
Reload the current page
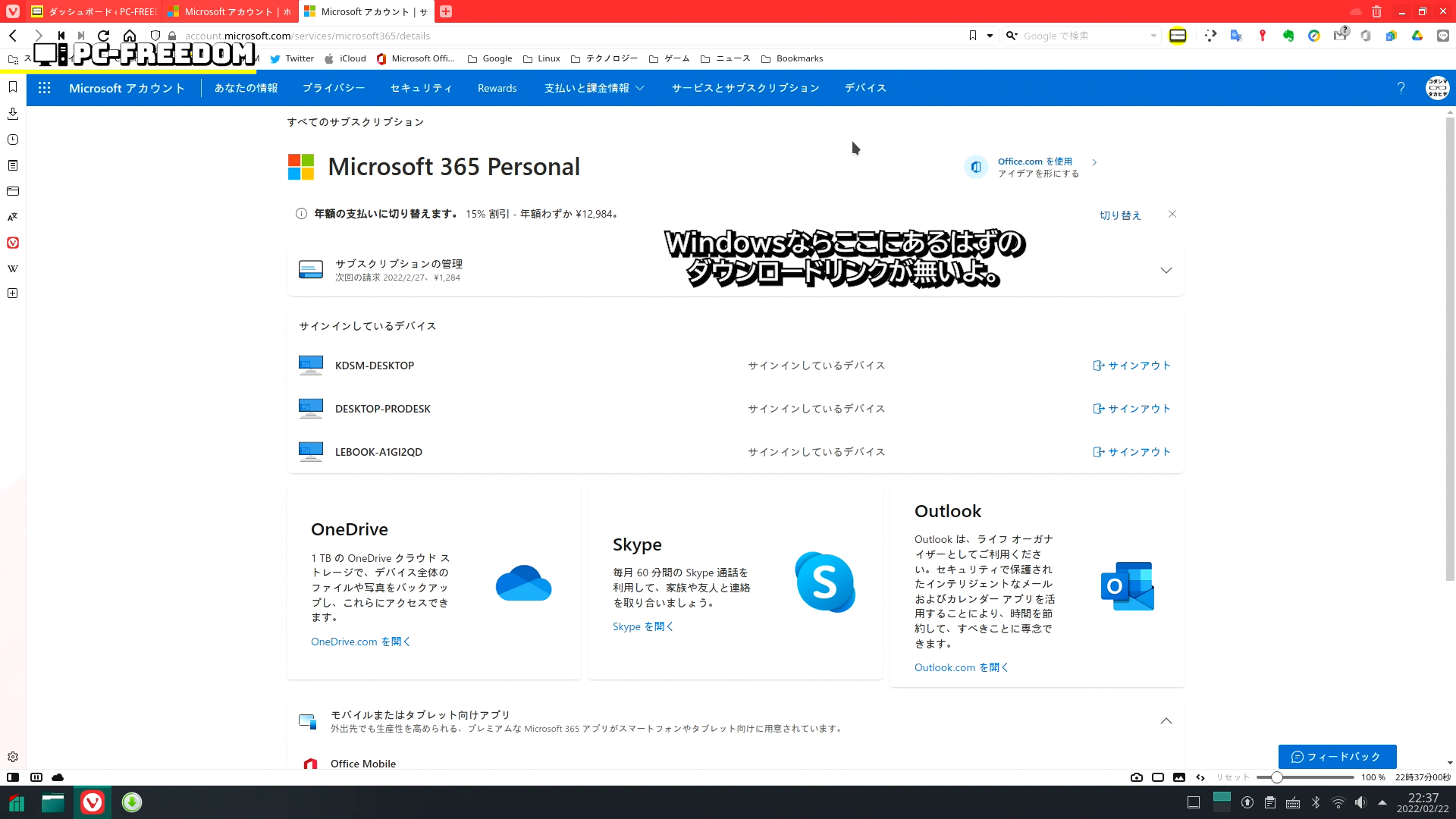tap(104, 36)
